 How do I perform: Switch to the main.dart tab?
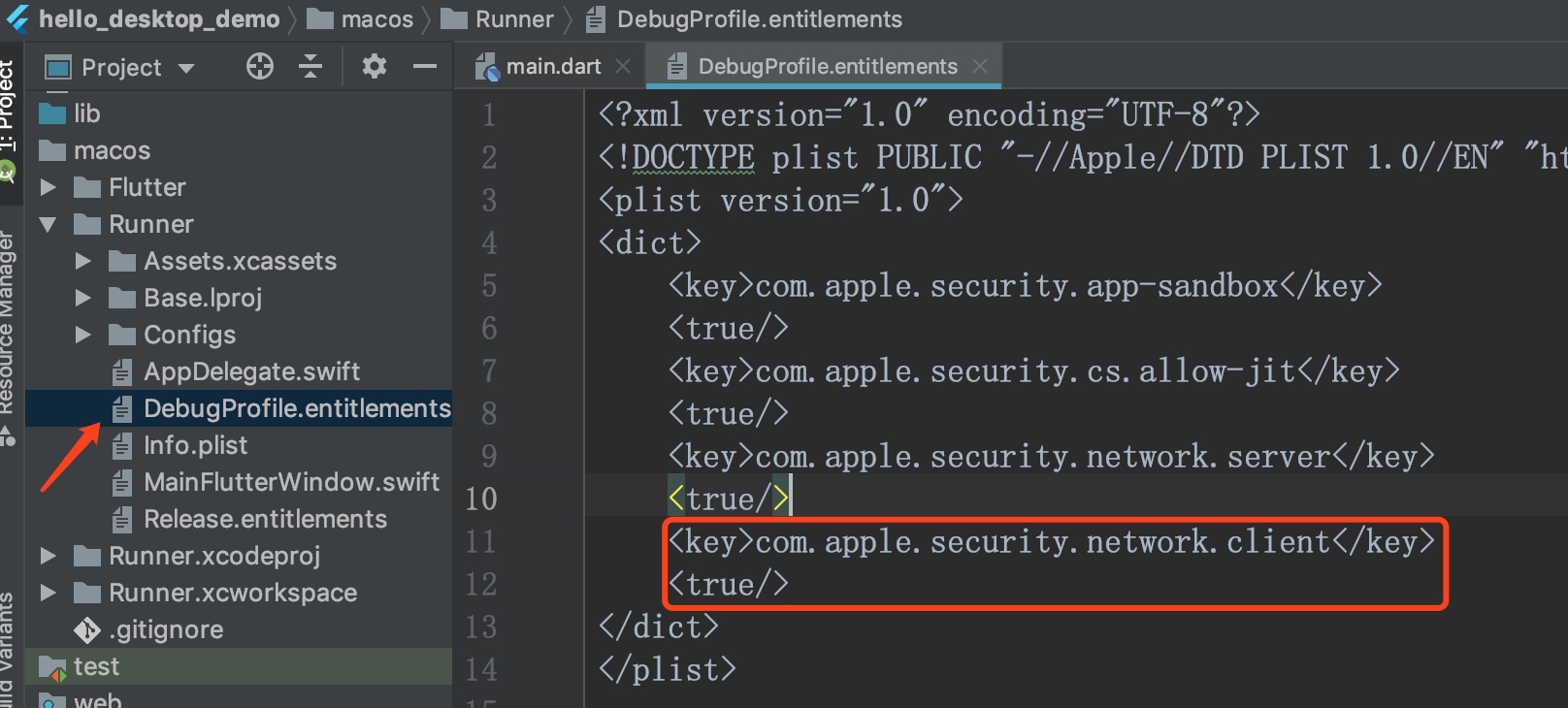coord(552,67)
